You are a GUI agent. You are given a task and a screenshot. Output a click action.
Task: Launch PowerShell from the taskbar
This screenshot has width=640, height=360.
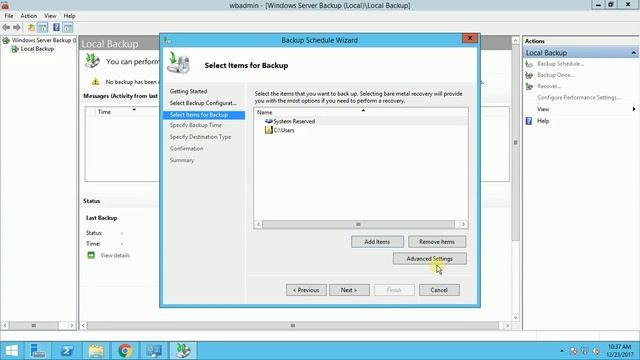click(67, 351)
